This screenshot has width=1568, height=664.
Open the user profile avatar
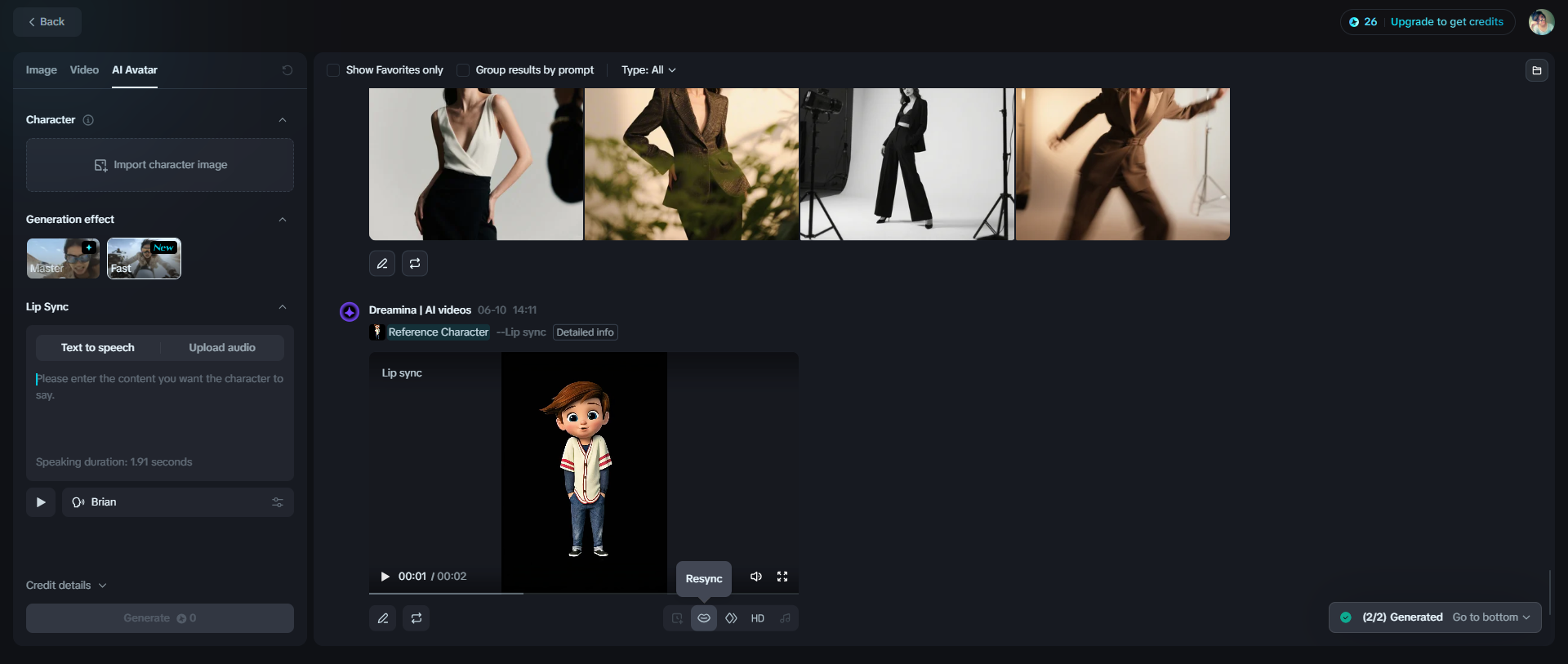(1541, 22)
